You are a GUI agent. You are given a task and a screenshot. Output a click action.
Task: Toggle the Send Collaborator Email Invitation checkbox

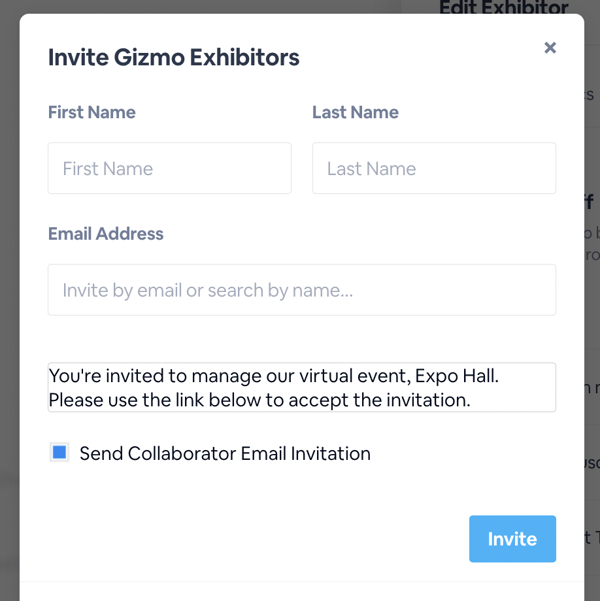coord(59,452)
